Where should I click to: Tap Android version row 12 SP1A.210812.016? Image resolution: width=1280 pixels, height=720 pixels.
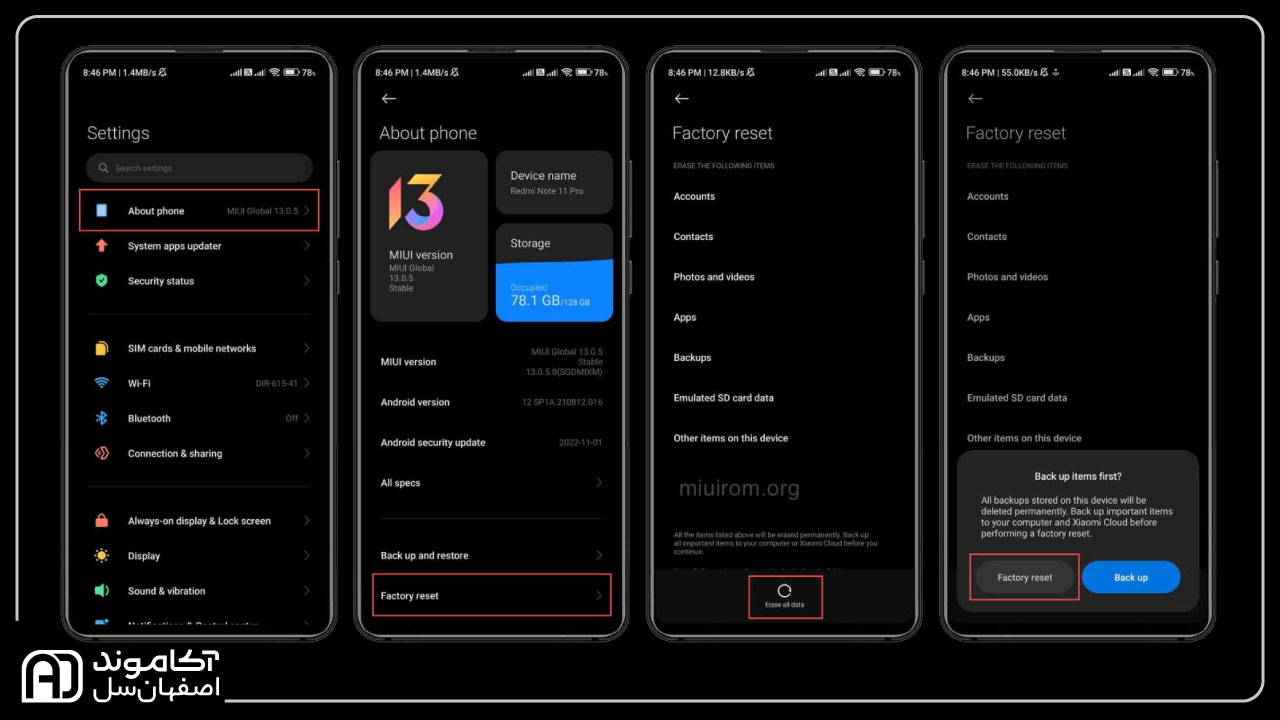click(x=492, y=402)
